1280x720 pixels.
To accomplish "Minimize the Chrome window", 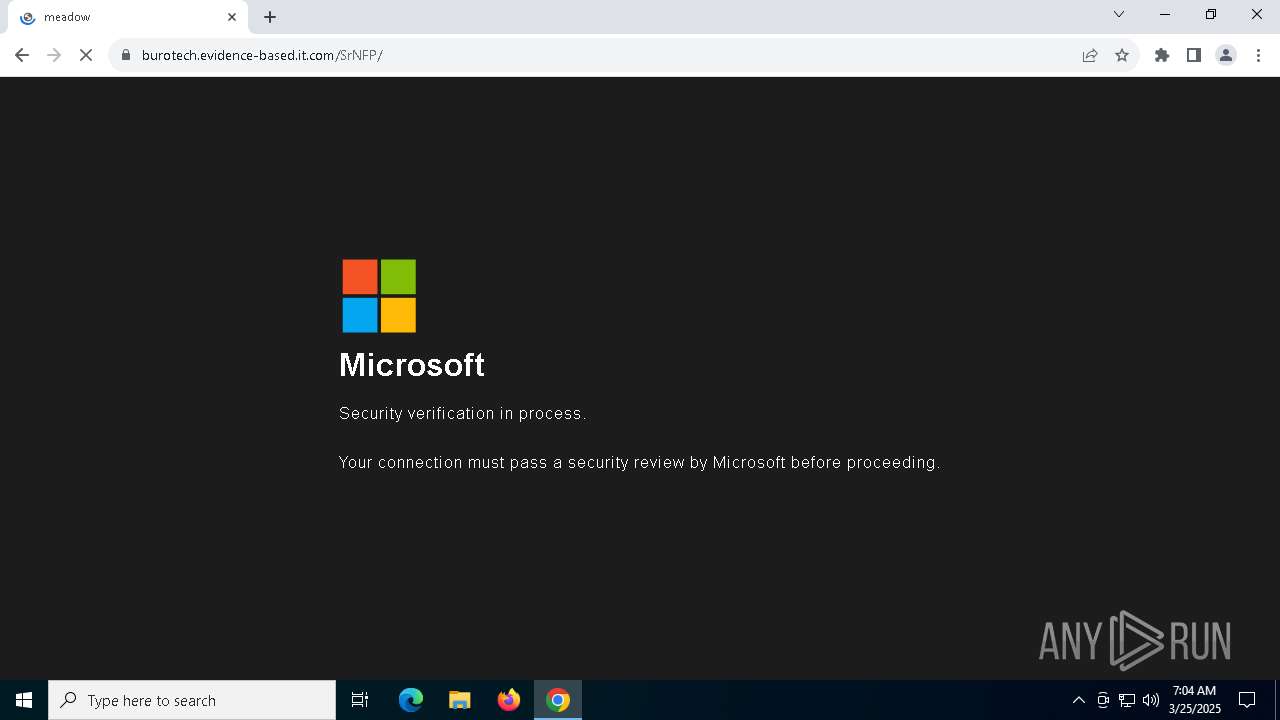I will 1165,14.
